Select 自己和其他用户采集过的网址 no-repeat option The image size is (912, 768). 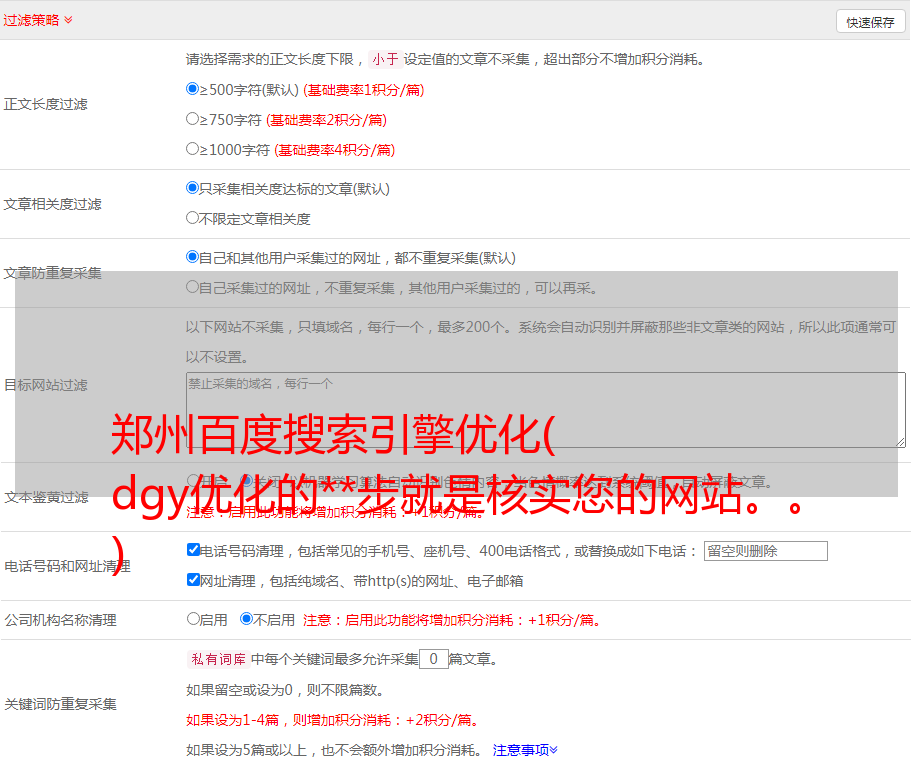point(192,257)
